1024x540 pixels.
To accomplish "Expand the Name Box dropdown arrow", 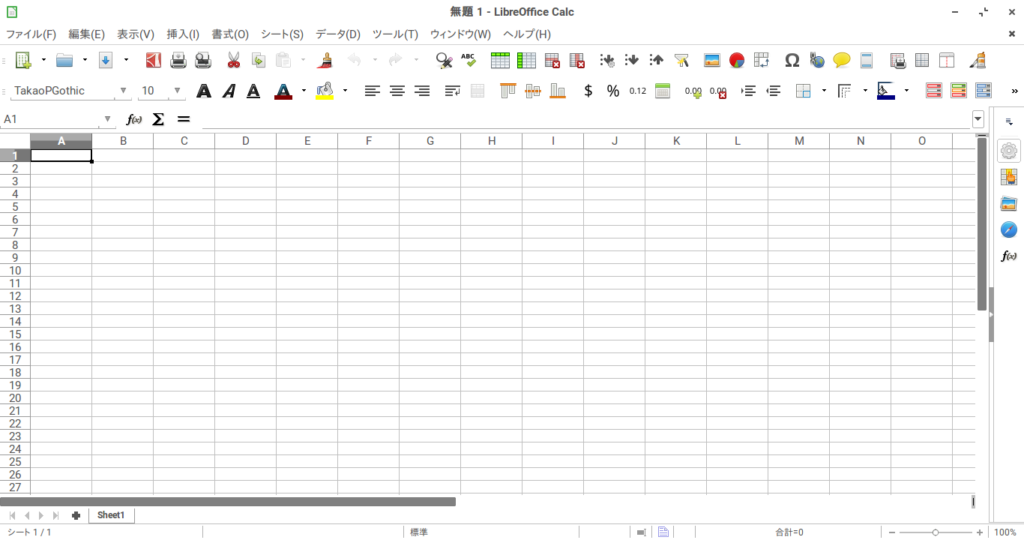I will pyautogui.click(x=107, y=119).
